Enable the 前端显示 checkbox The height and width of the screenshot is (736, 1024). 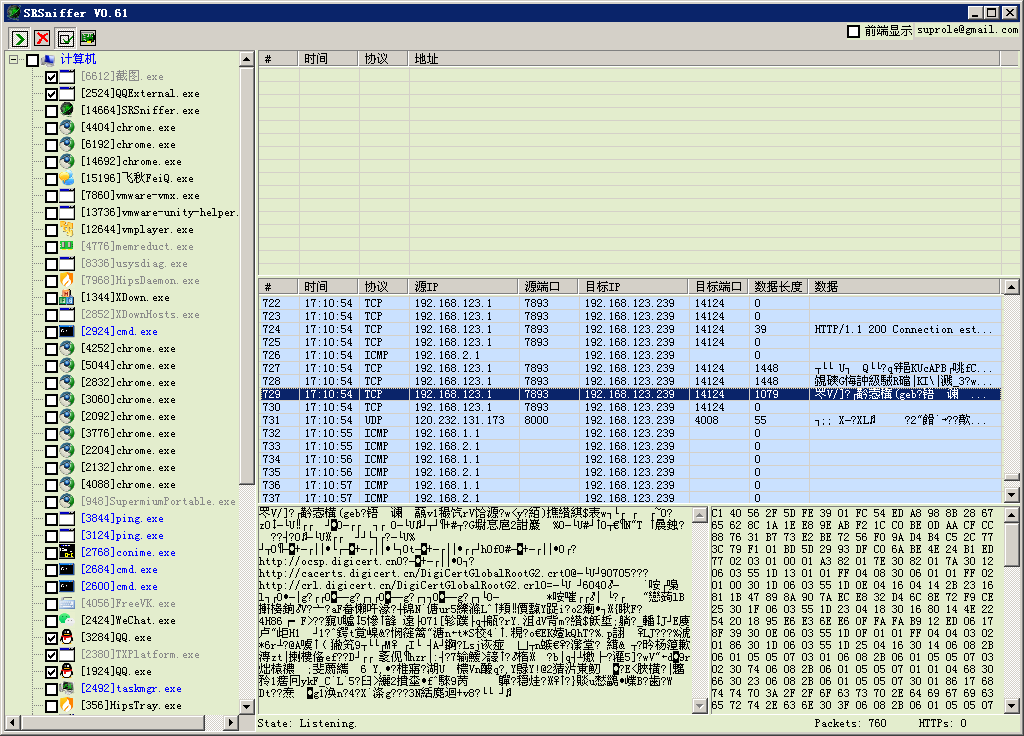(853, 31)
